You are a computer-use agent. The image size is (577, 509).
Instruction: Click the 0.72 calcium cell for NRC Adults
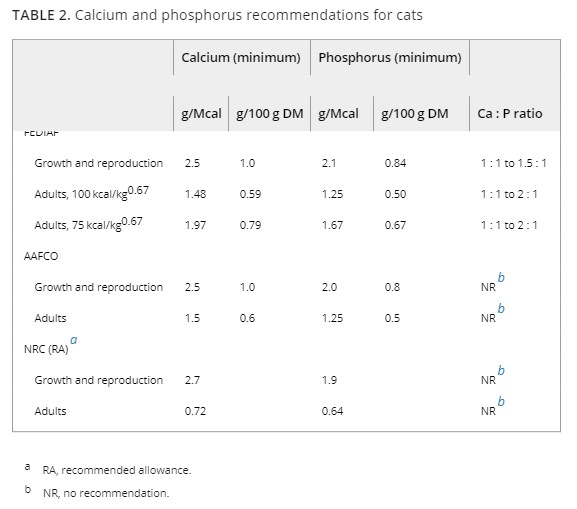195,411
